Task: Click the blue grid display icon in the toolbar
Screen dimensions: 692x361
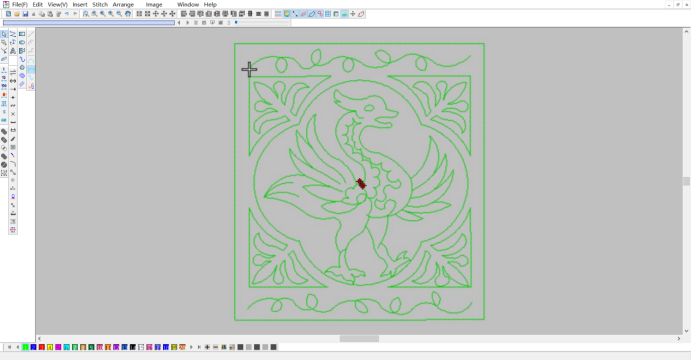Action: point(328,14)
